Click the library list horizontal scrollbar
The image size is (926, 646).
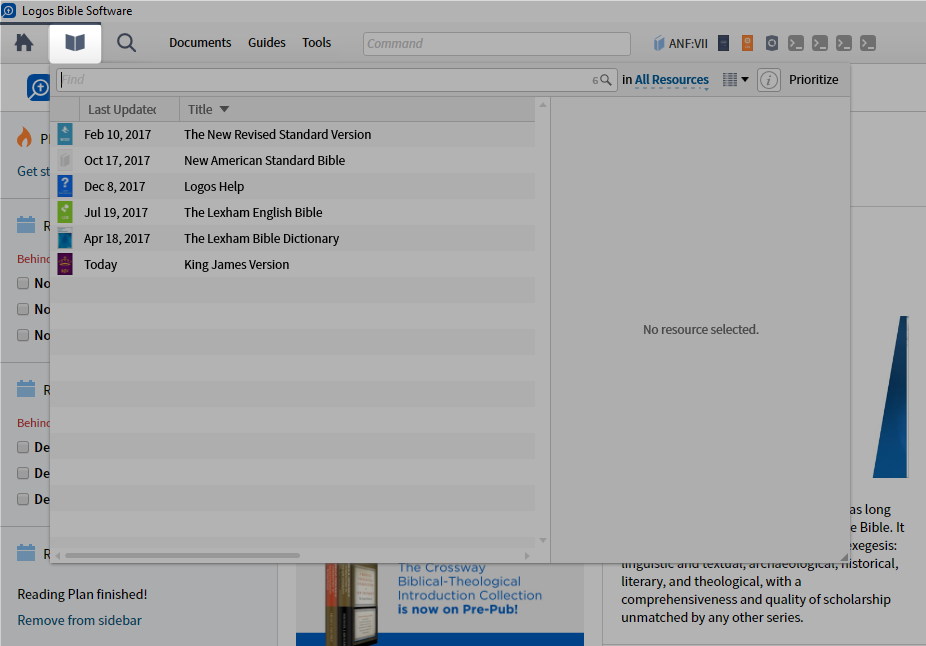[x=182, y=556]
